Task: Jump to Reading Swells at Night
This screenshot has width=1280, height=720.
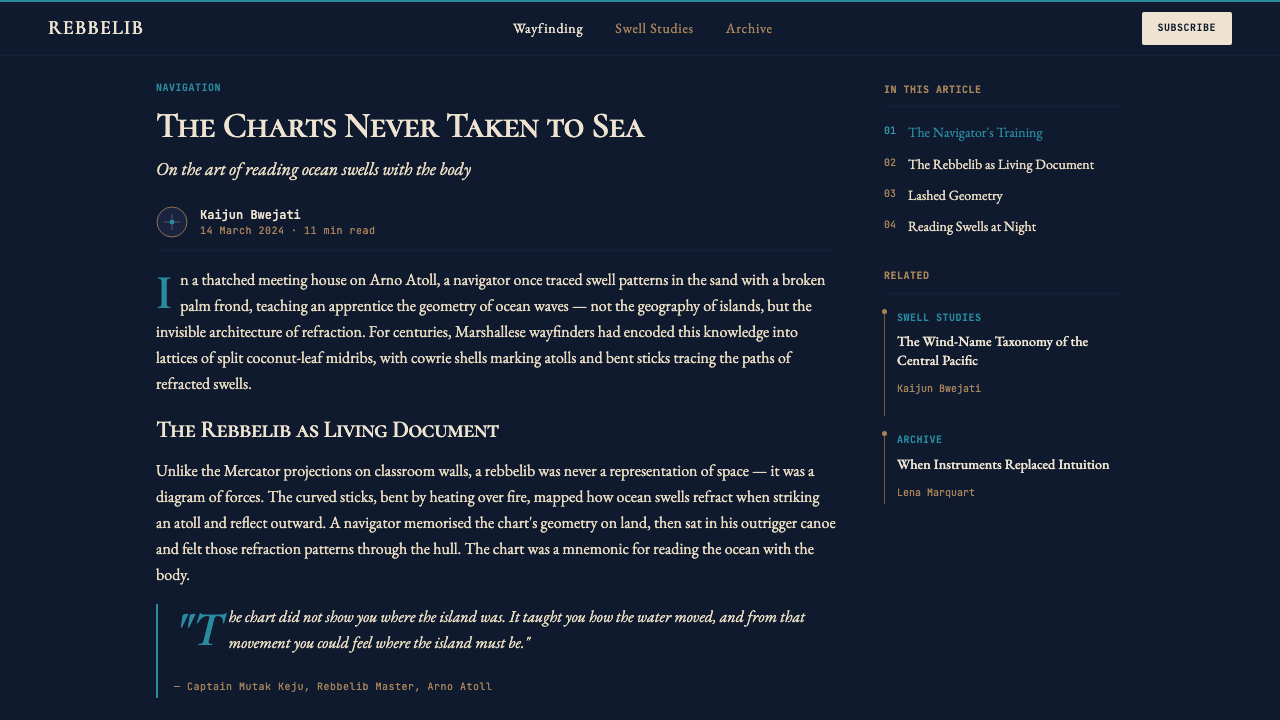Action: [x=972, y=226]
